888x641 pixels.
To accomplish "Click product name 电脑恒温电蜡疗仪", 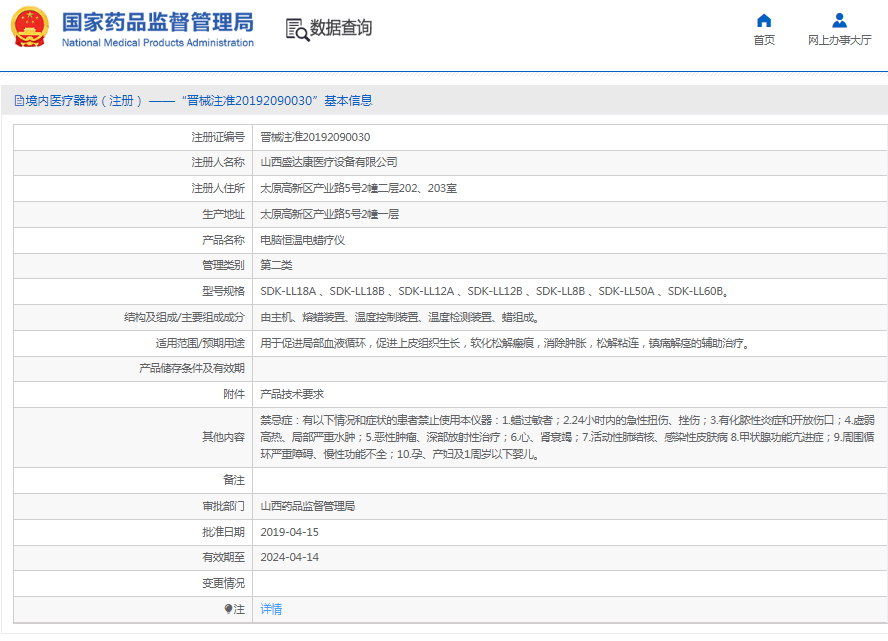I will (302, 240).
